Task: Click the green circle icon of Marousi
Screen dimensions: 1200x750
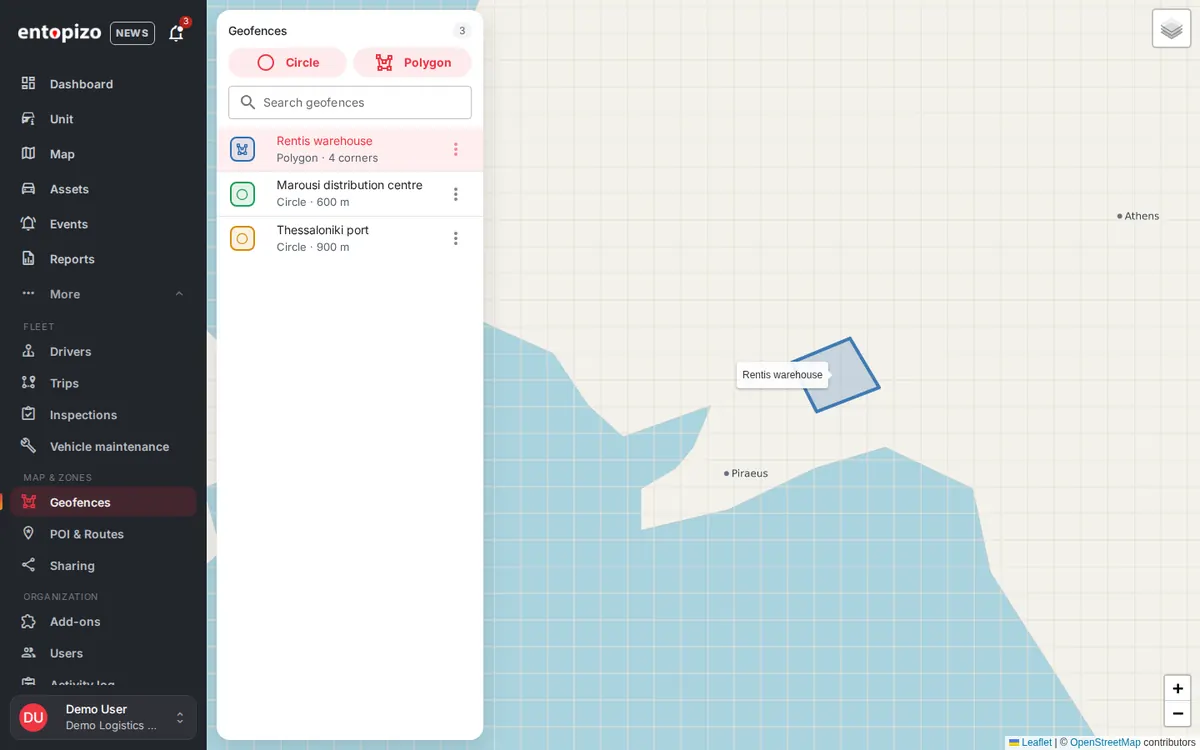Action: pyautogui.click(x=242, y=194)
